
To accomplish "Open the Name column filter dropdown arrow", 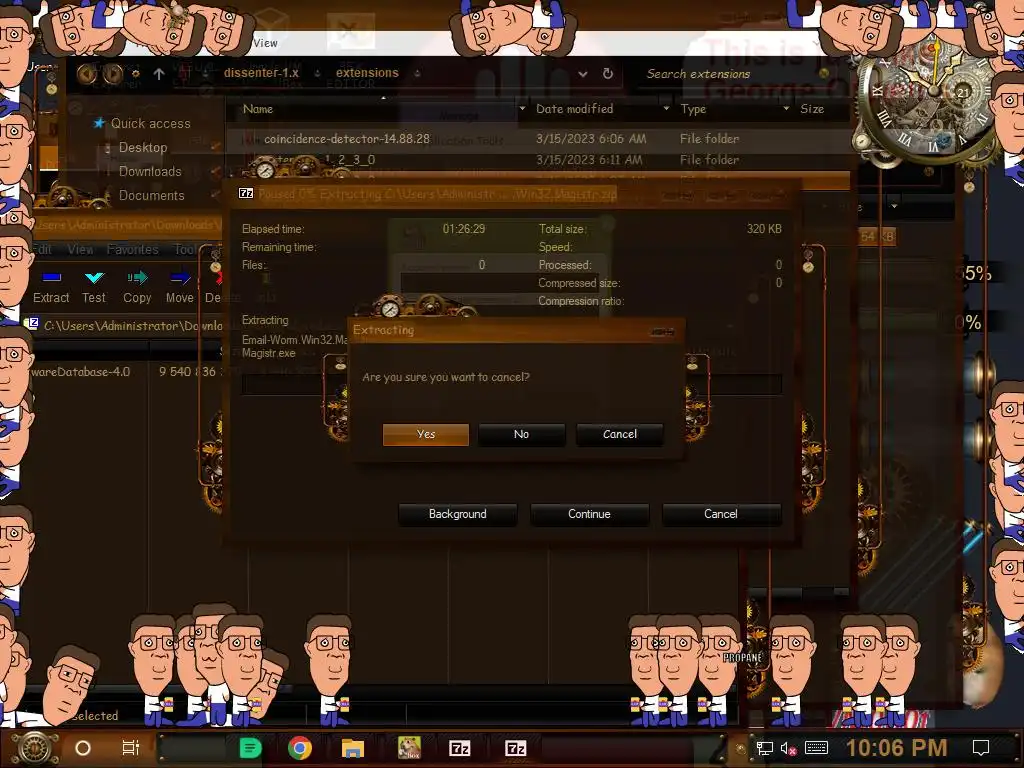I will tap(522, 108).
